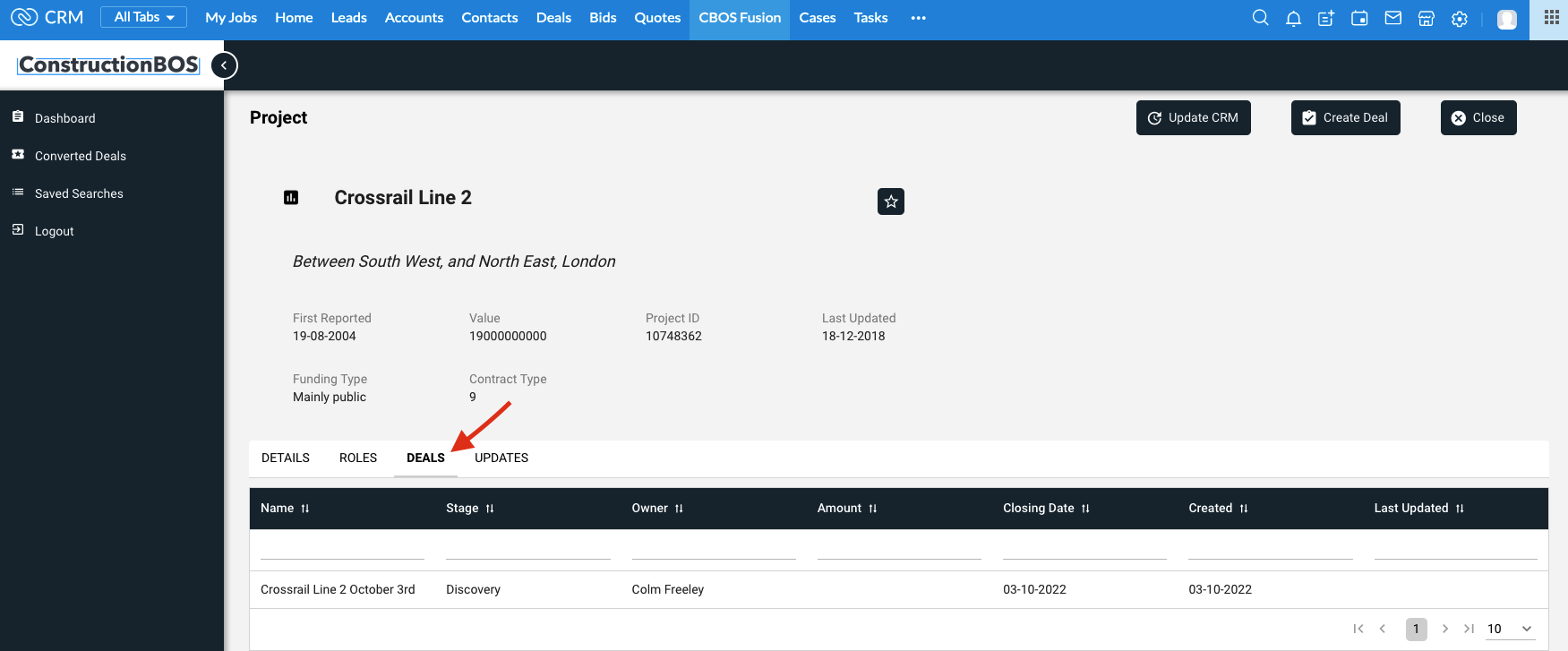Open the Cases module

coord(817,17)
